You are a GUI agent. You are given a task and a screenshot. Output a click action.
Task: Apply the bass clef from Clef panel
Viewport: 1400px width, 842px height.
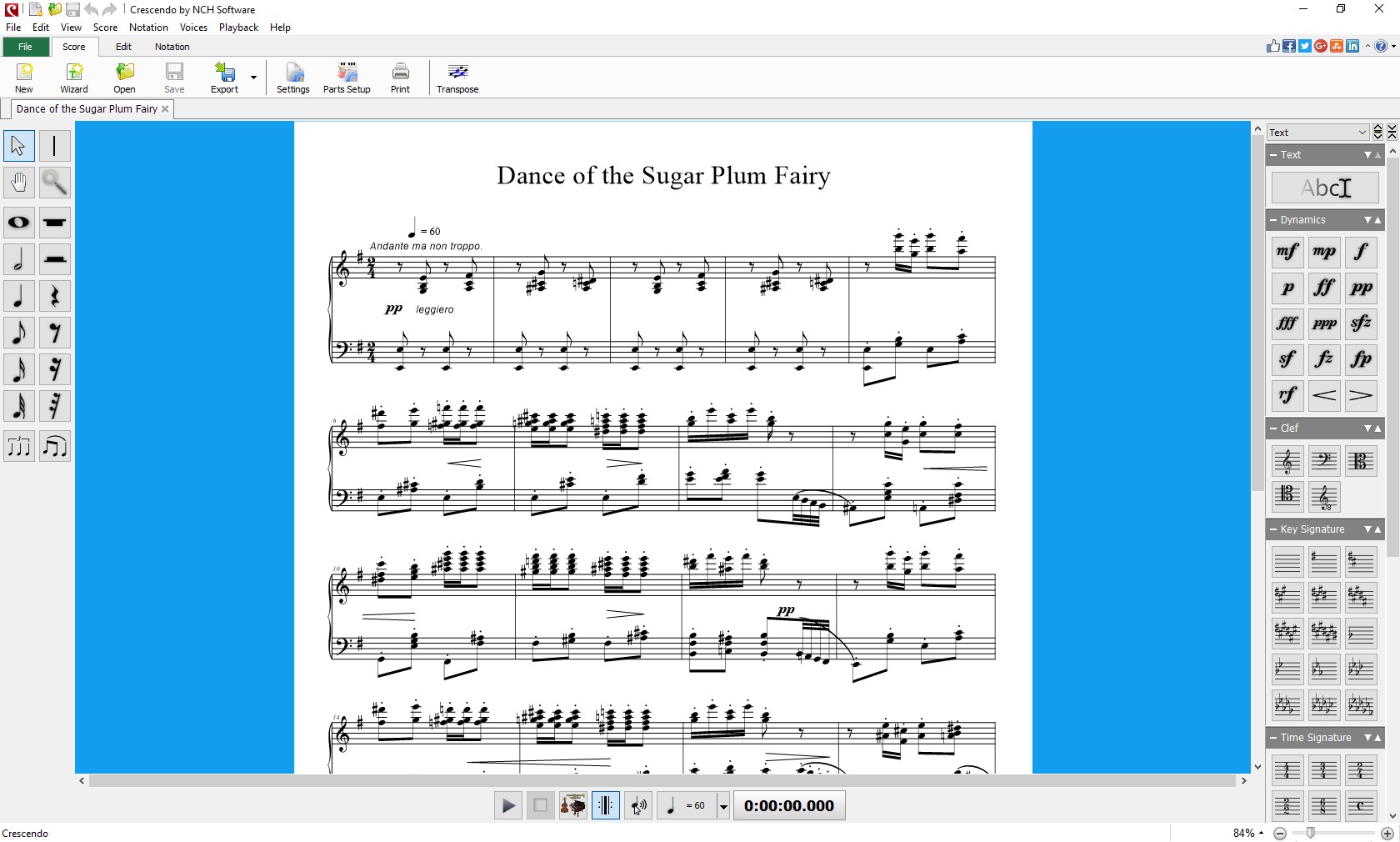(x=1323, y=461)
